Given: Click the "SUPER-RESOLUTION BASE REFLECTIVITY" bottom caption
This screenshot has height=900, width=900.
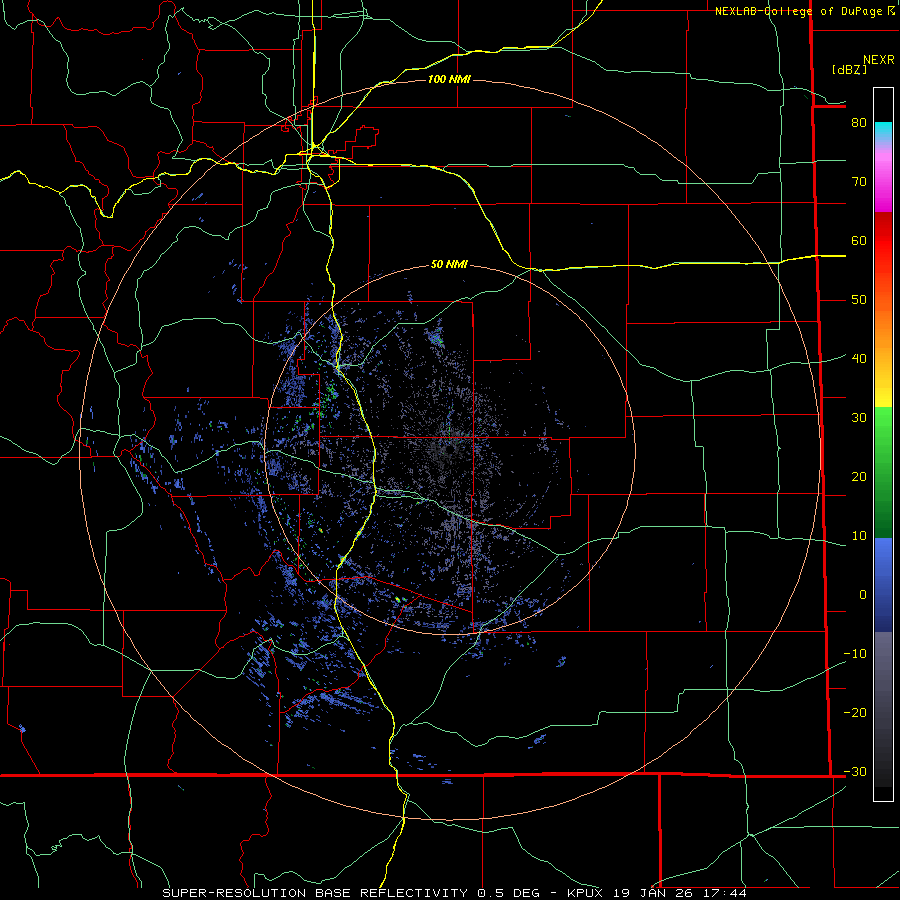Looking at the screenshot, I should pyautogui.click(x=315, y=893).
